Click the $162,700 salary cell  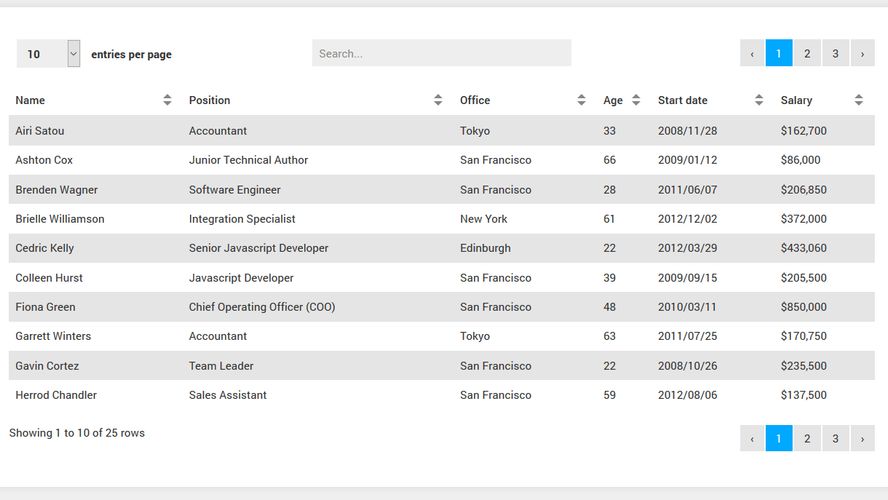pos(804,131)
